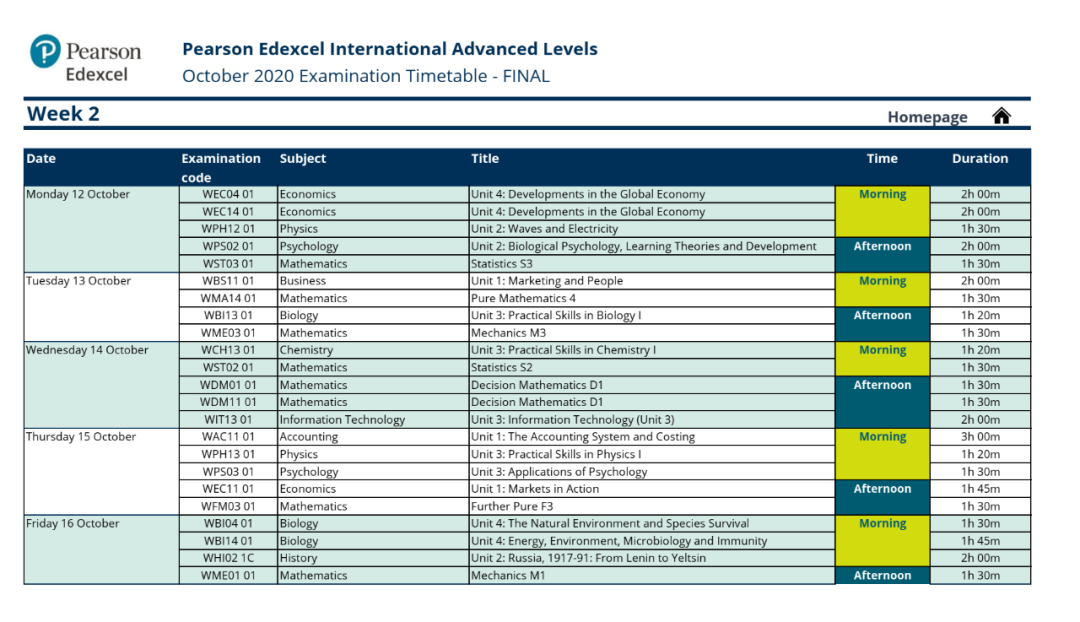The image size is (1080, 622).
Task: Open the Homepage link
Action: coord(927,117)
